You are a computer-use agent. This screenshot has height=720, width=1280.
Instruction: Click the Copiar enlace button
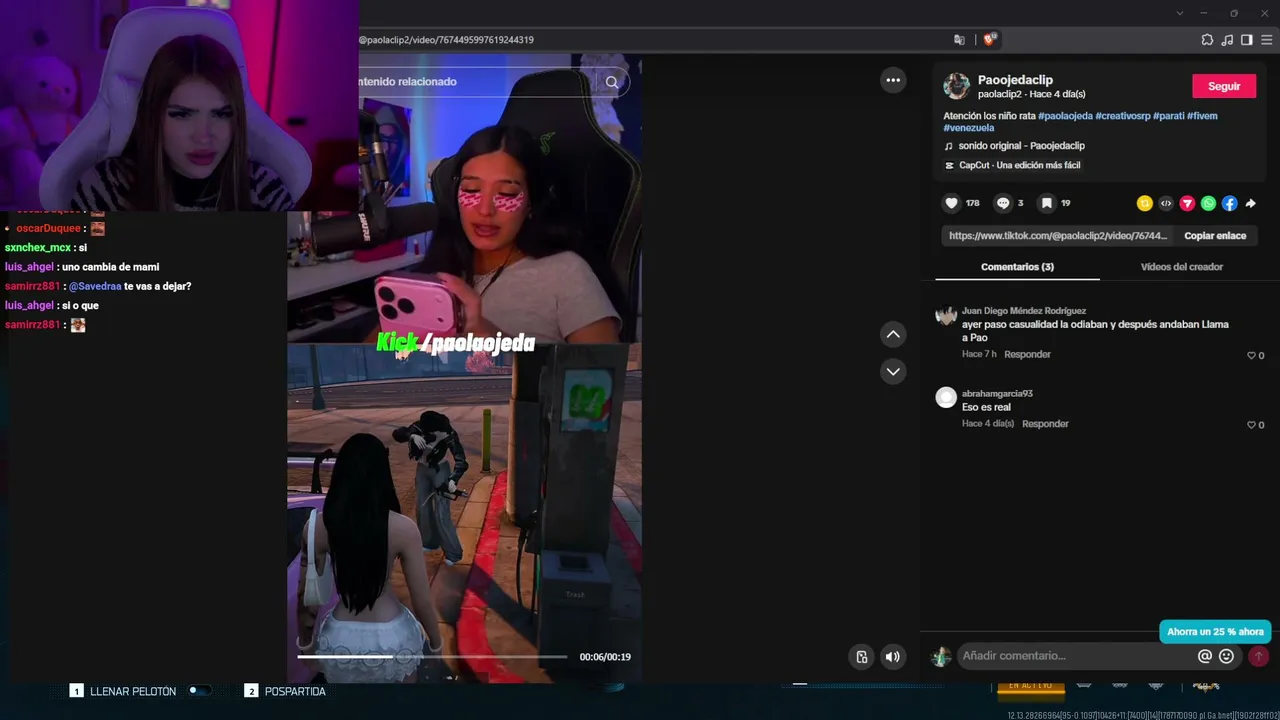point(1215,236)
